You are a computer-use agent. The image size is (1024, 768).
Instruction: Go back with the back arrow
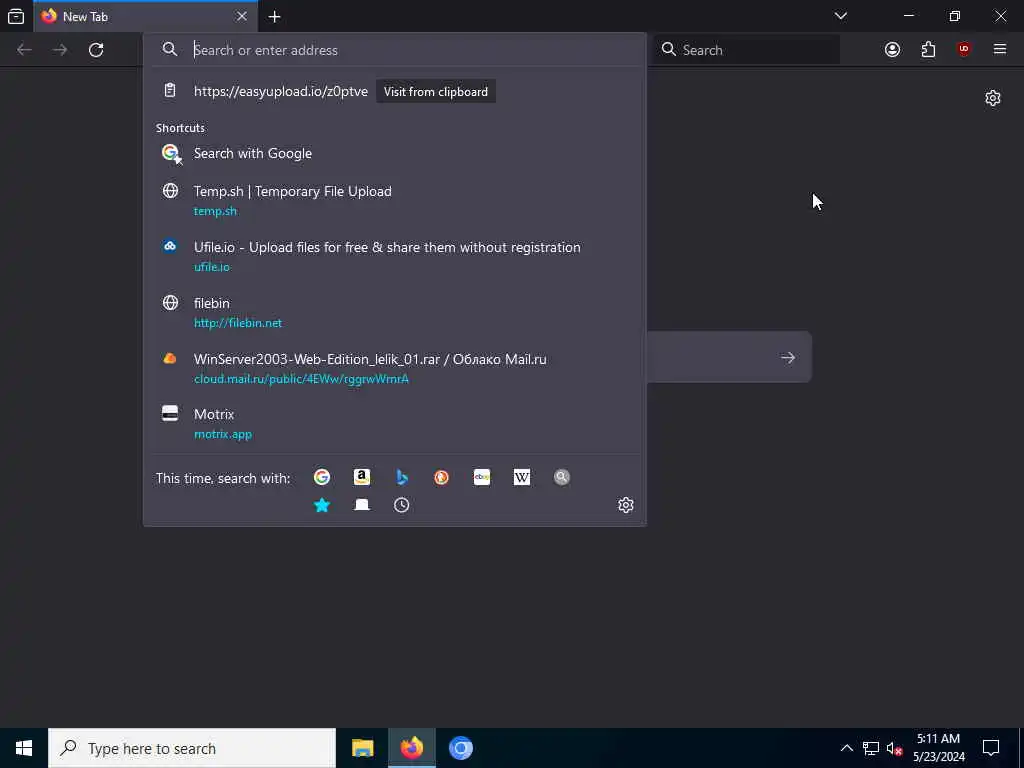(24, 50)
